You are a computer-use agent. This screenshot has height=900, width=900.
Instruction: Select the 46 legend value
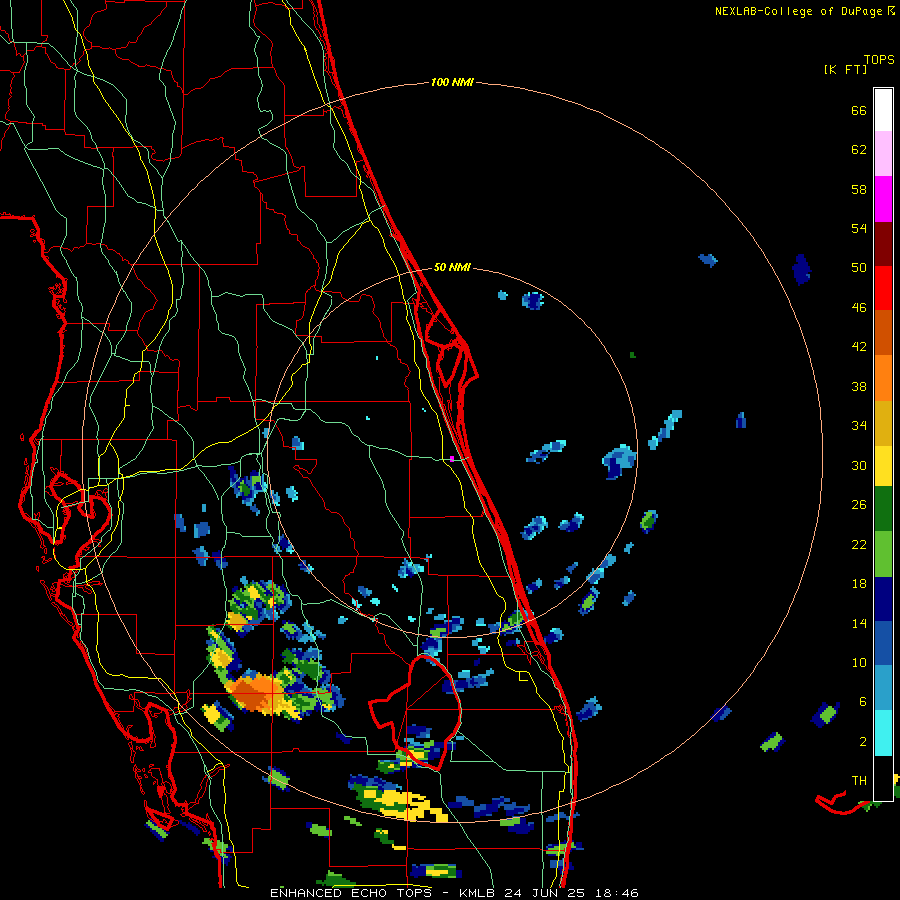pos(859,308)
